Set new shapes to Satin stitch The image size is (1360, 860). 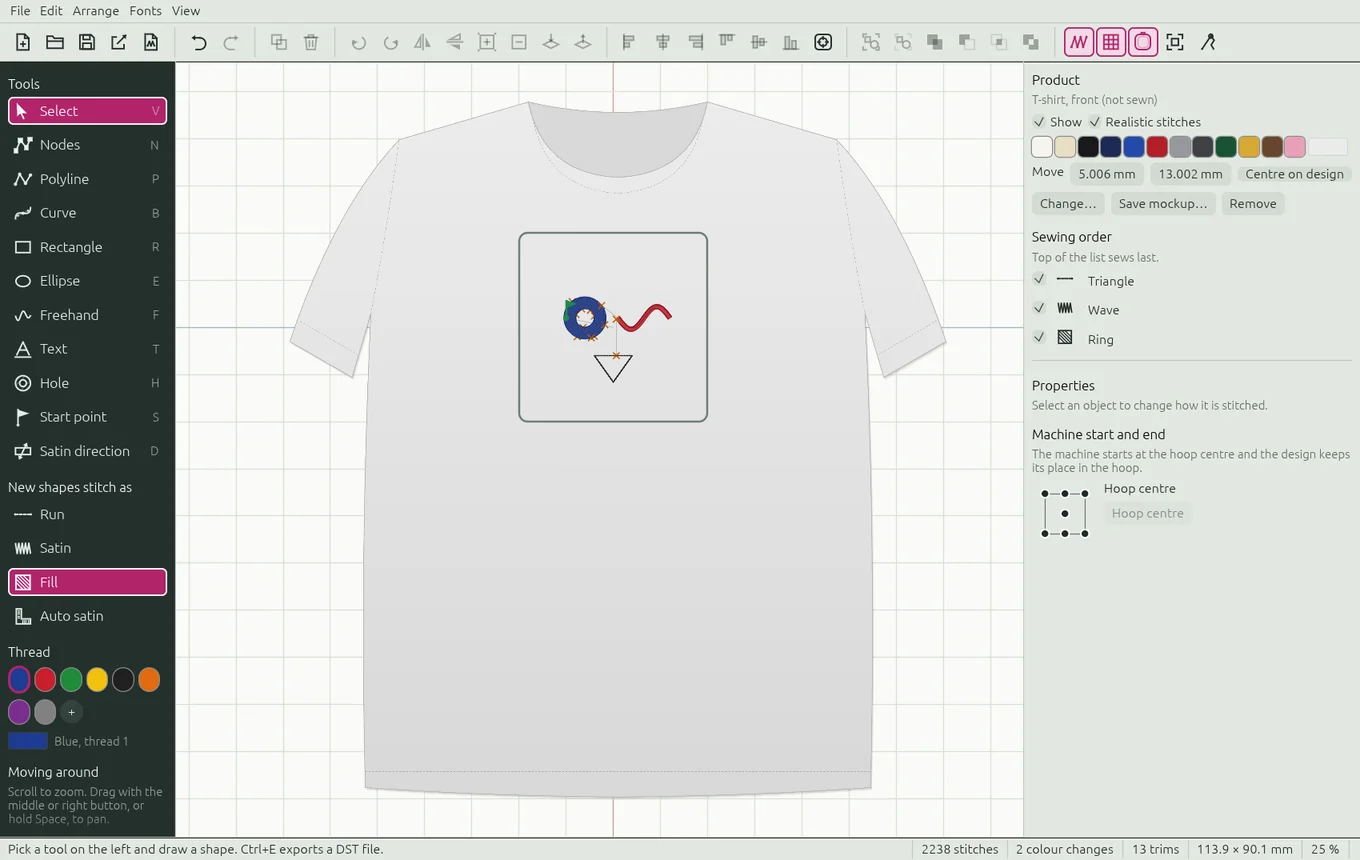[x=87, y=548]
